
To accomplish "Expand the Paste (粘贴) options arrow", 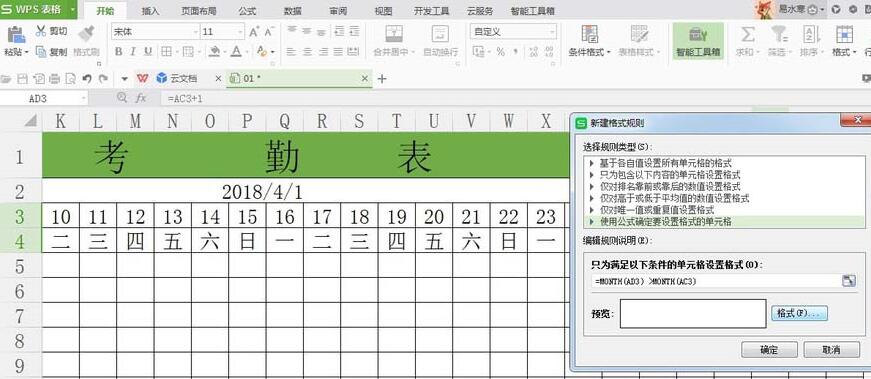I will 27,52.
